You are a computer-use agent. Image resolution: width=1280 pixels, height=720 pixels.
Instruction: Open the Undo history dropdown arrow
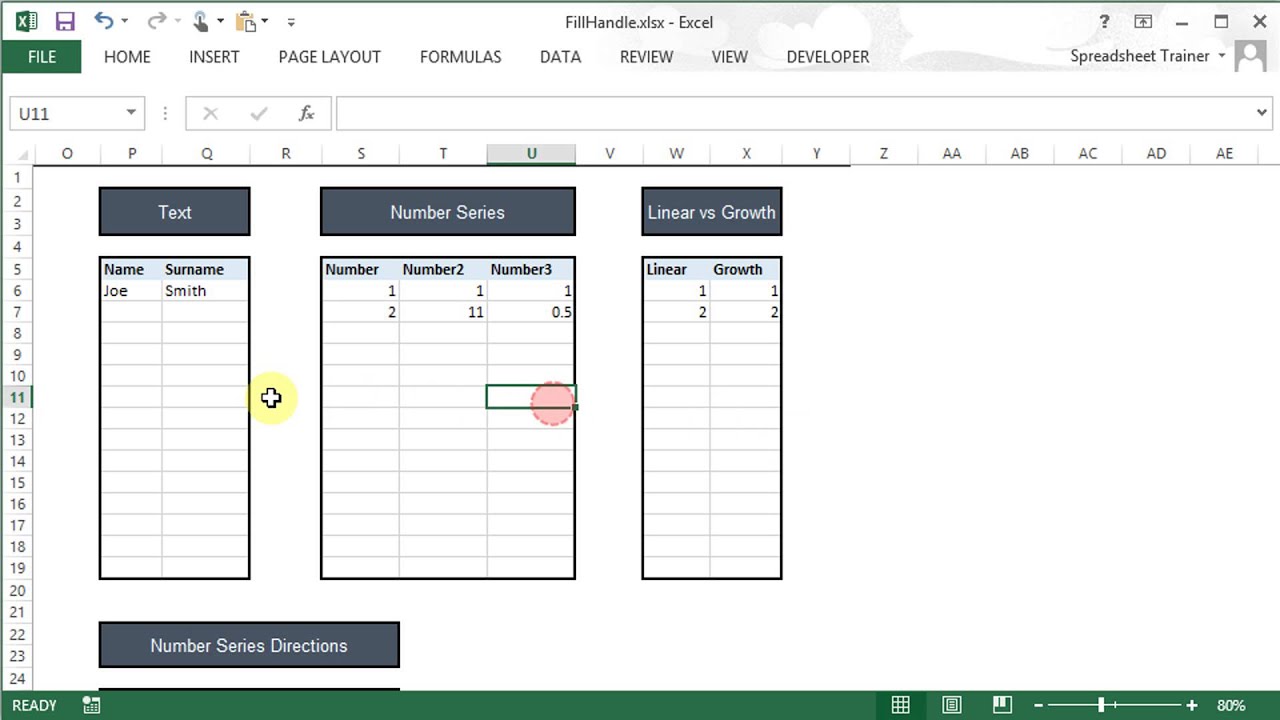point(124,21)
